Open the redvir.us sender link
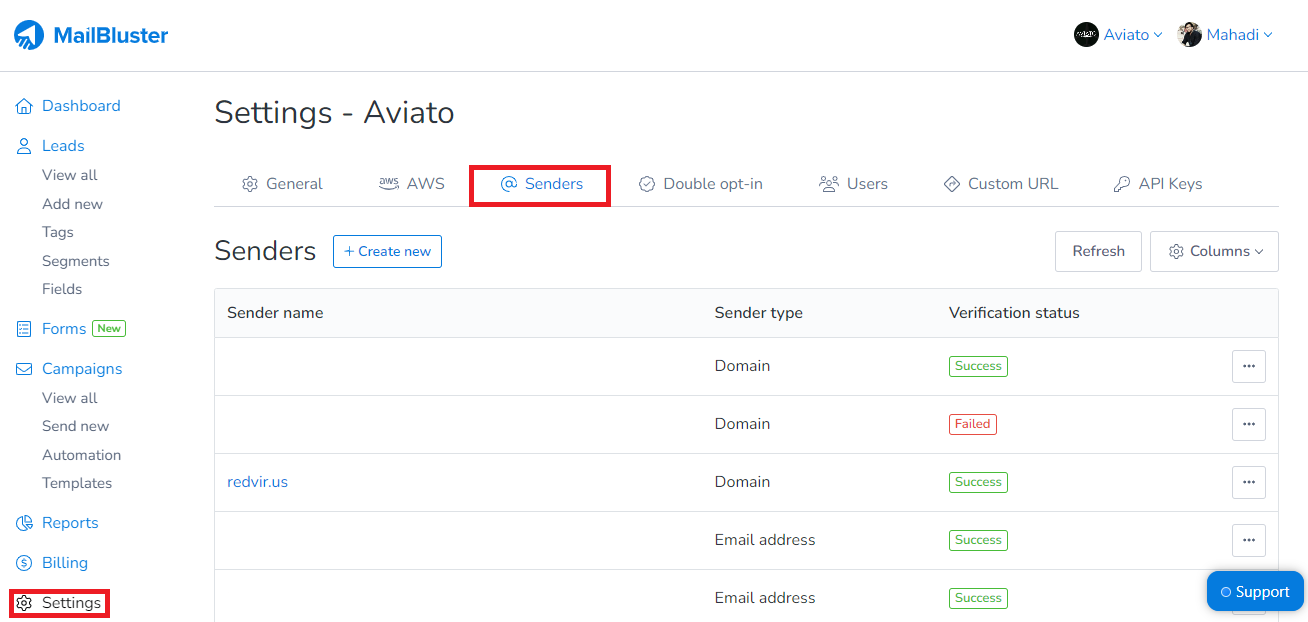Viewport: 1308px width, 622px height. click(x=258, y=482)
